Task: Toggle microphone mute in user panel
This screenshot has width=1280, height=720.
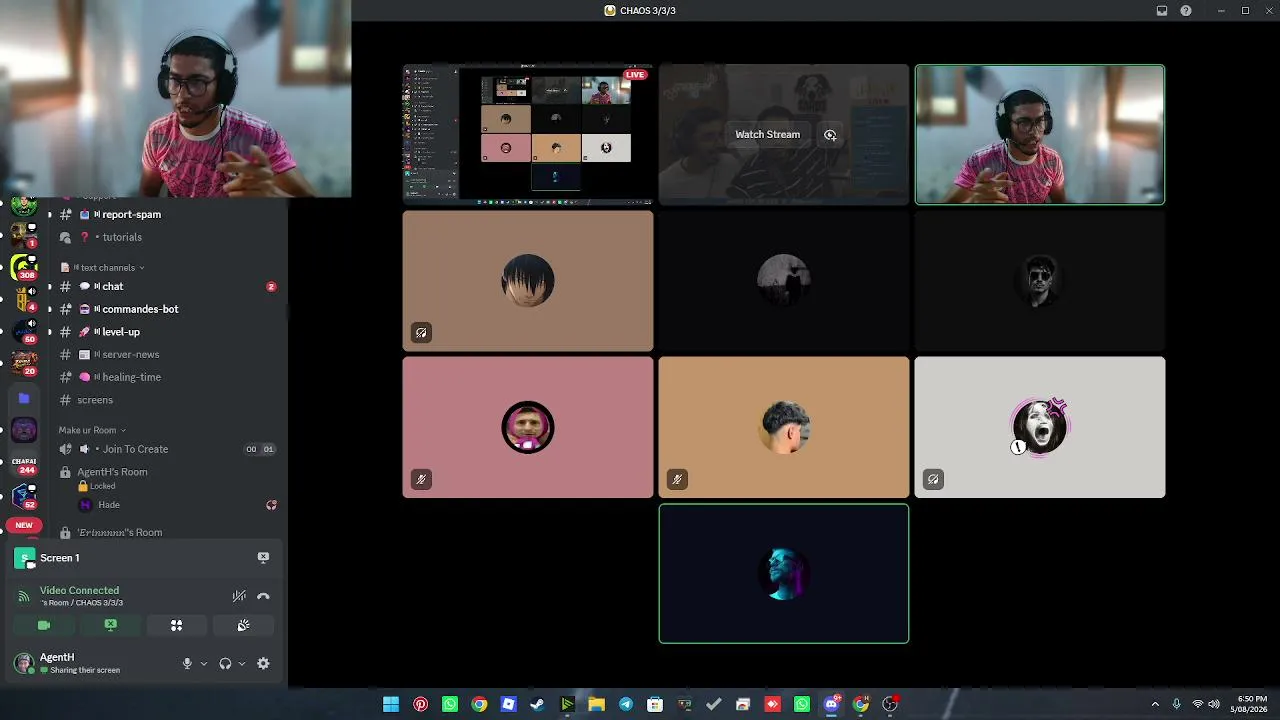Action: pos(187,663)
